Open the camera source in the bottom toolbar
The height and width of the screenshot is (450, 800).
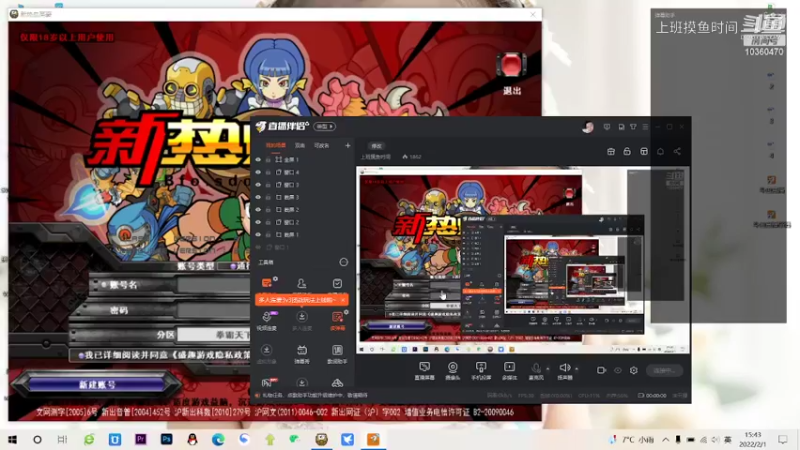(453, 371)
